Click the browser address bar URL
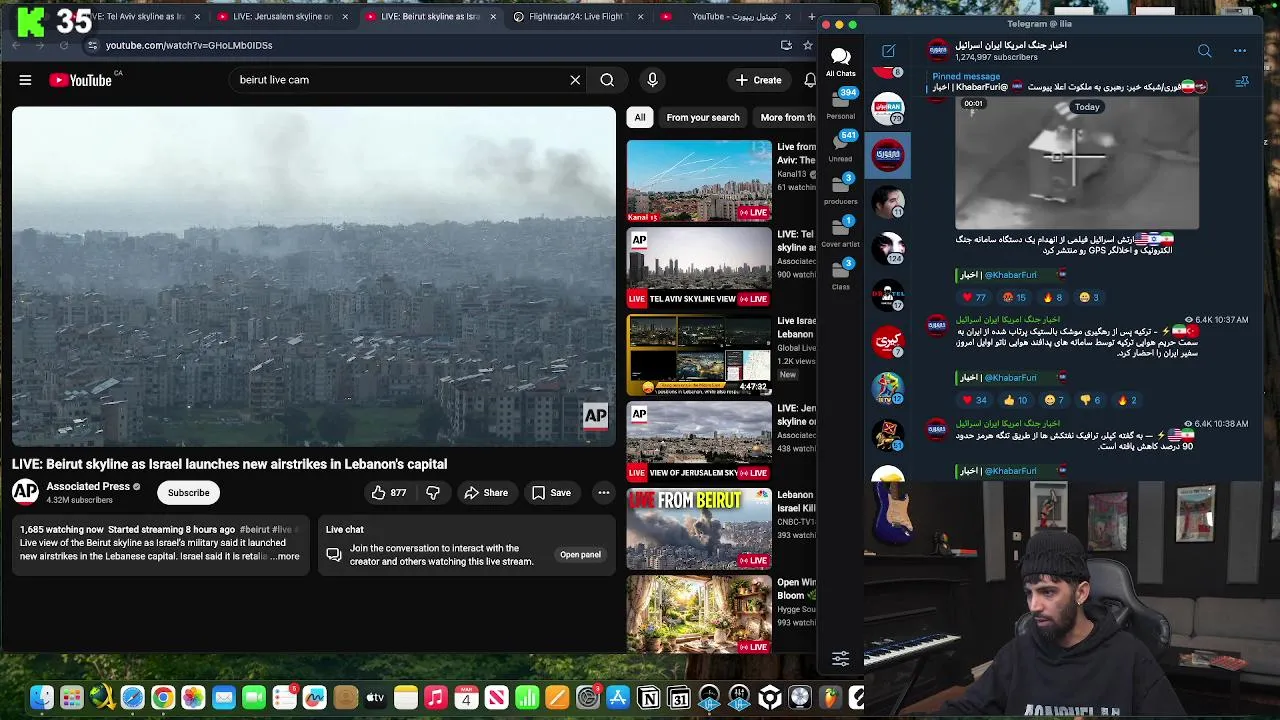This screenshot has height=720, width=1280. (189, 45)
